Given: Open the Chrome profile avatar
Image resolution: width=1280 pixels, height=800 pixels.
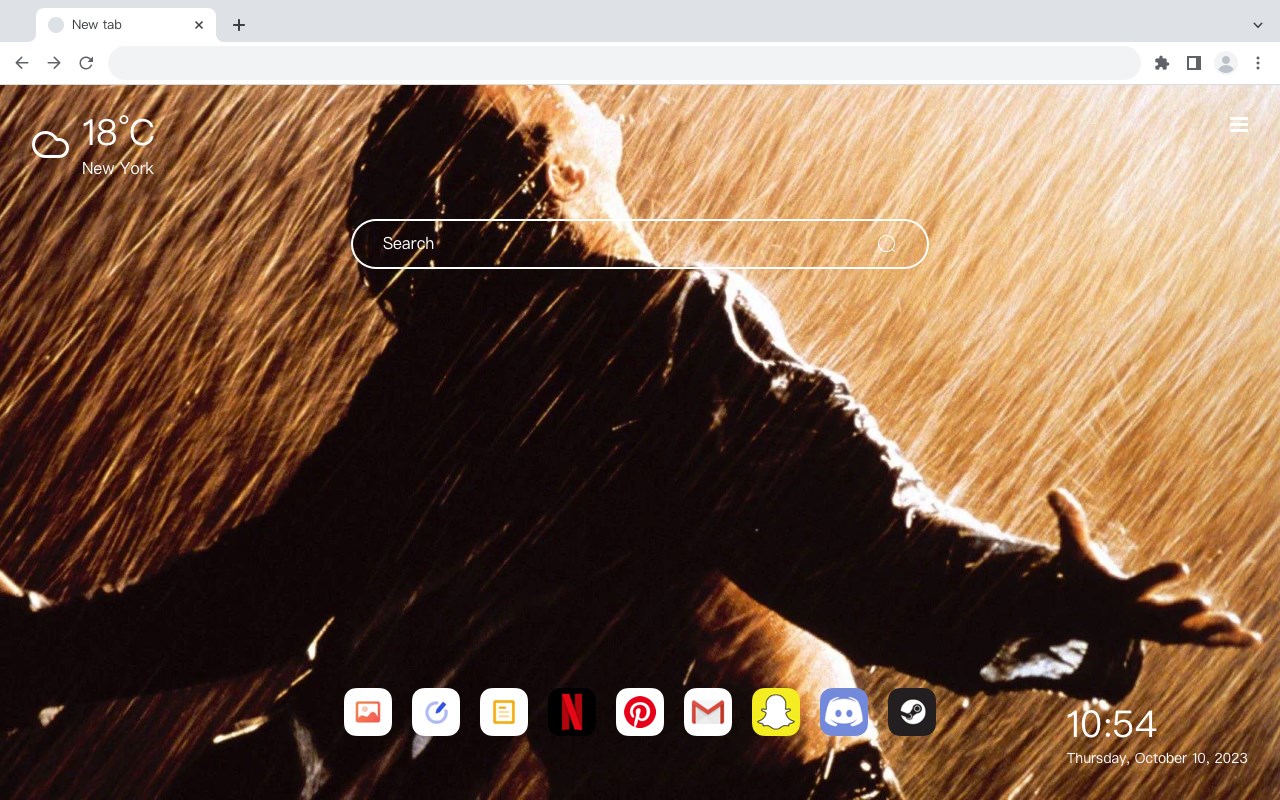Looking at the screenshot, I should pos(1226,63).
